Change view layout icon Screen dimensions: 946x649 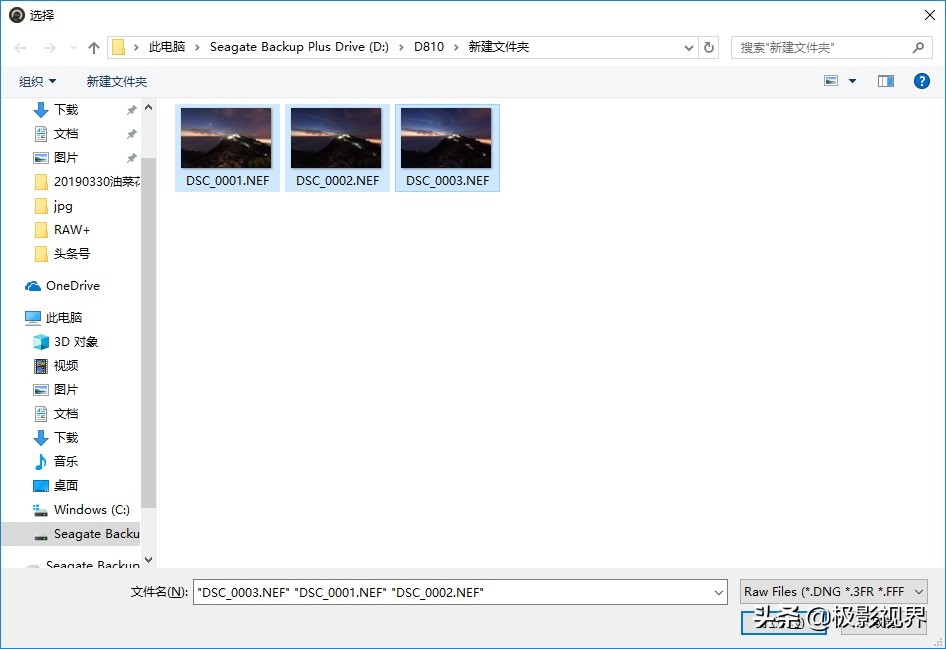pos(831,81)
